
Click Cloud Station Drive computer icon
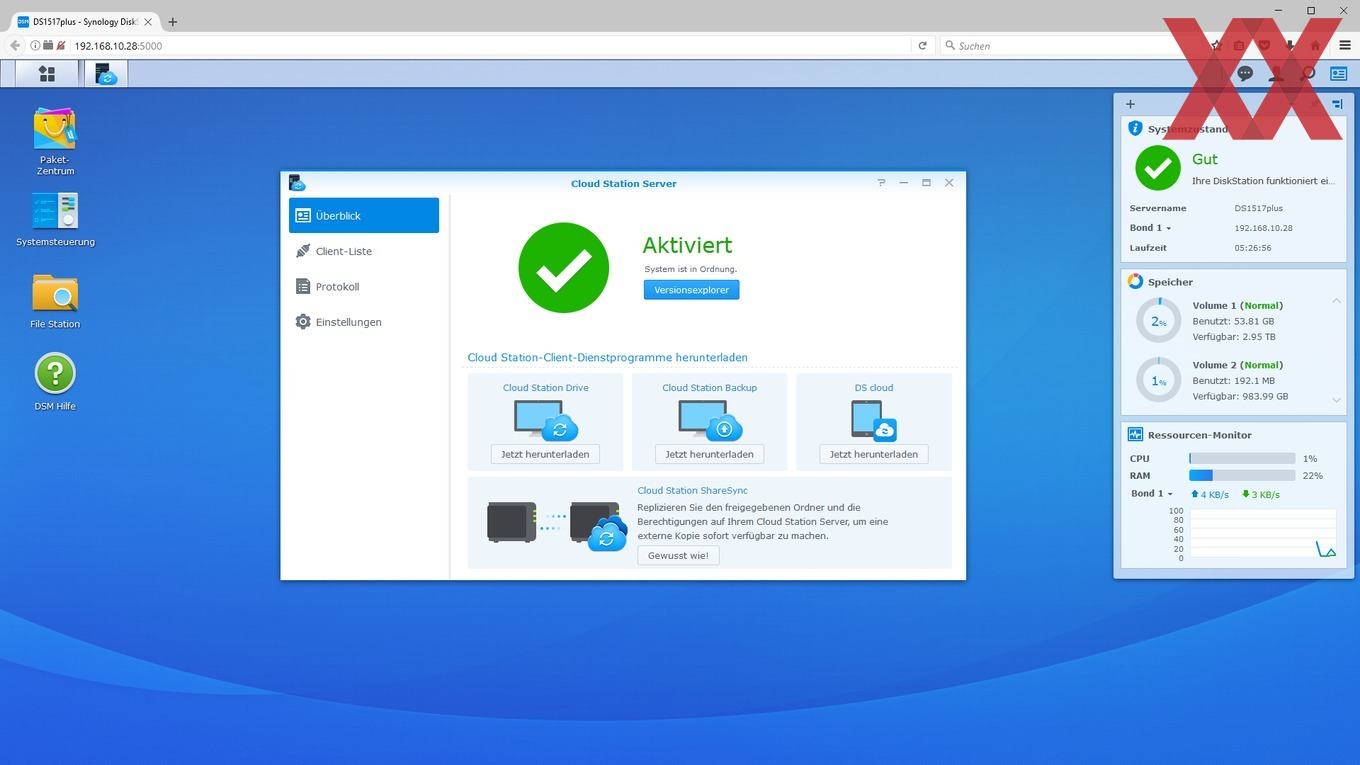(546, 419)
